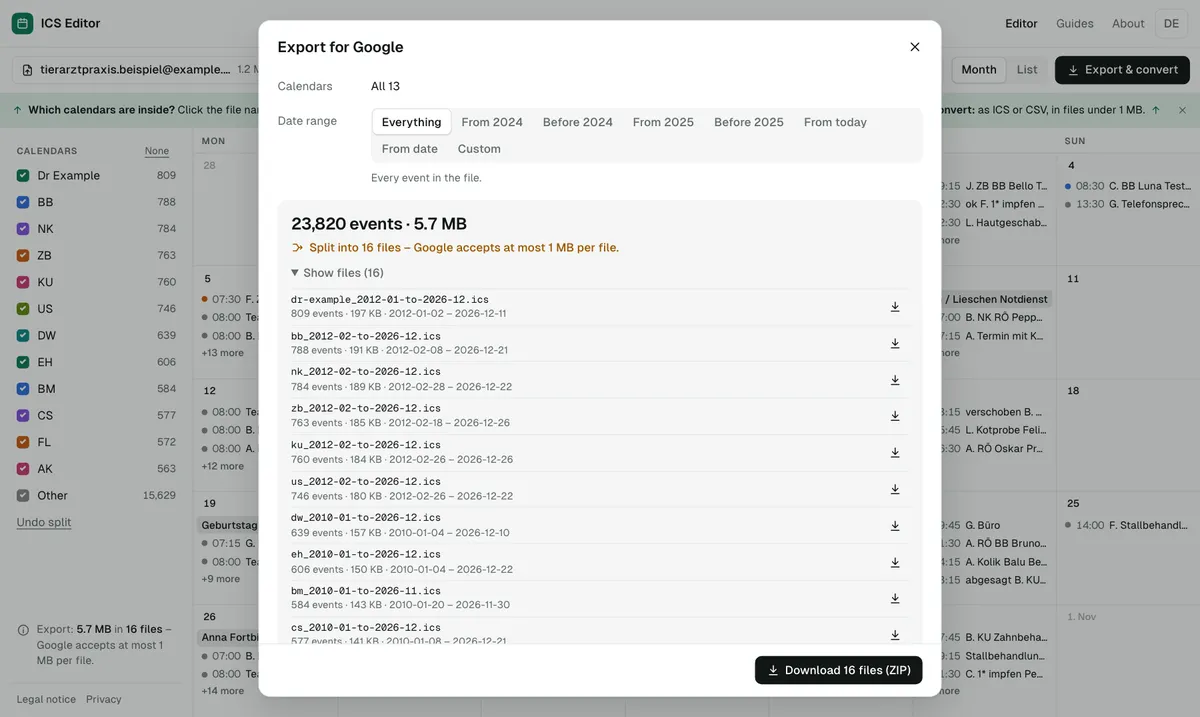This screenshot has height=717, width=1200.
Task: Open the Privacy link
Action: (104, 699)
